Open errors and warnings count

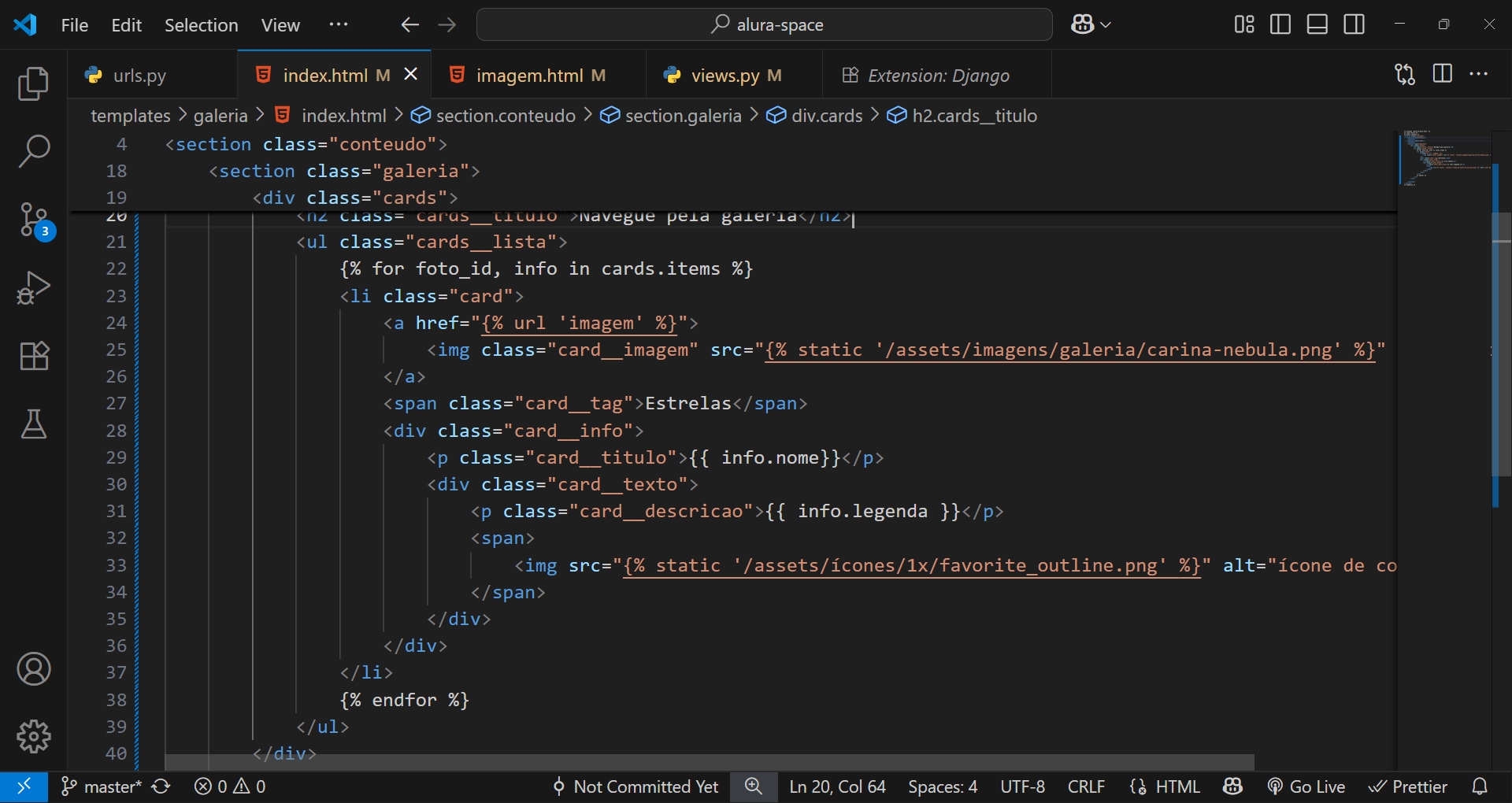coord(230,786)
